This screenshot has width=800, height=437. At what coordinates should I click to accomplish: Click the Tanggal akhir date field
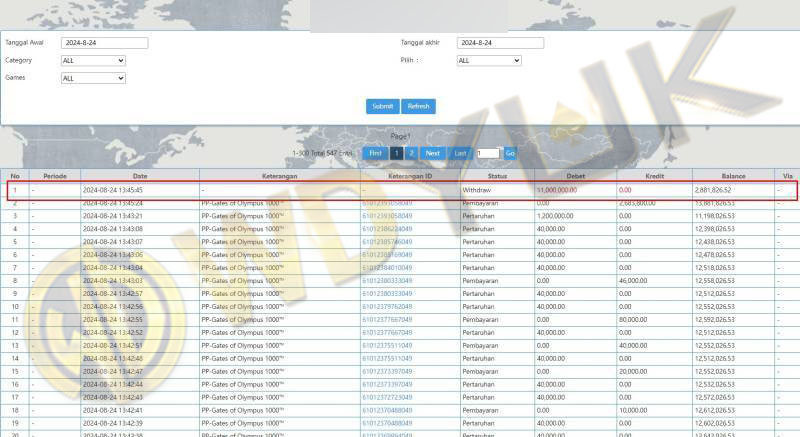click(x=499, y=43)
